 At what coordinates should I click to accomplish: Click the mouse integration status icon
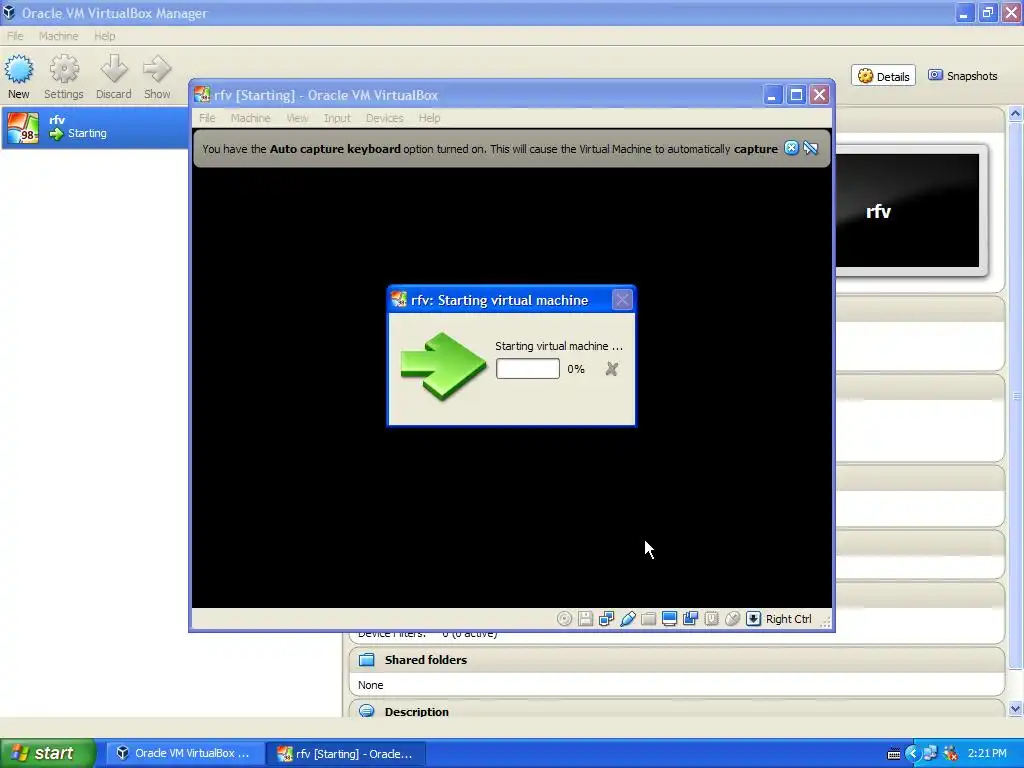click(732, 618)
